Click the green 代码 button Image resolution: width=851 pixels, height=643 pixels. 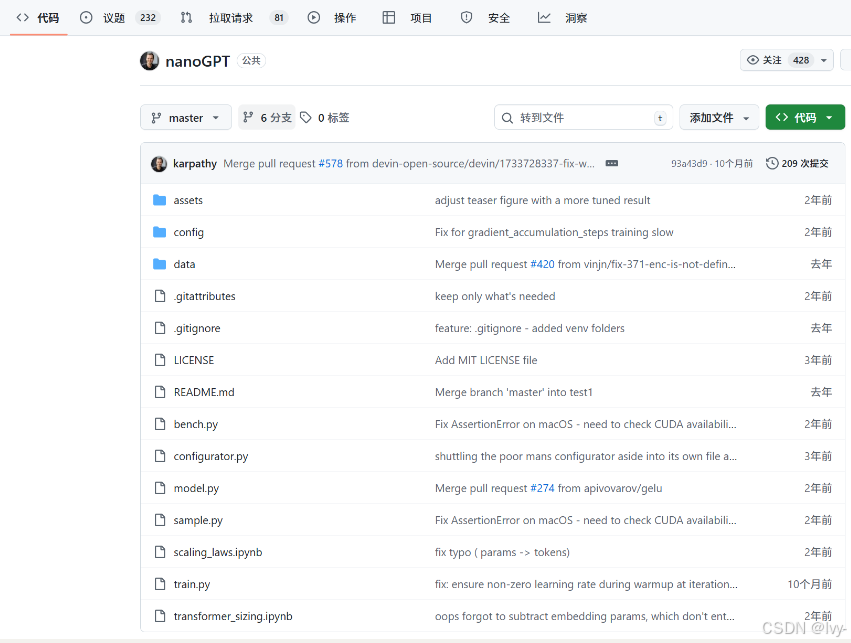point(805,117)
